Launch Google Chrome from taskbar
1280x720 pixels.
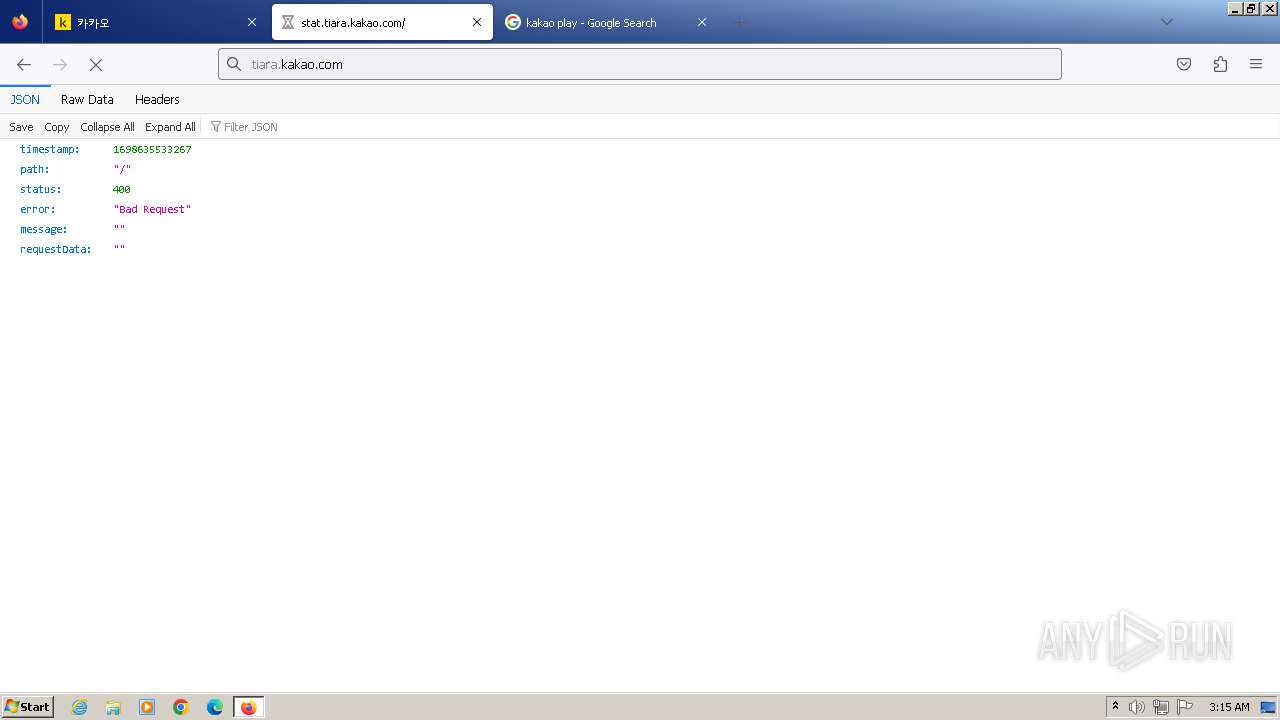pos(181,707)
